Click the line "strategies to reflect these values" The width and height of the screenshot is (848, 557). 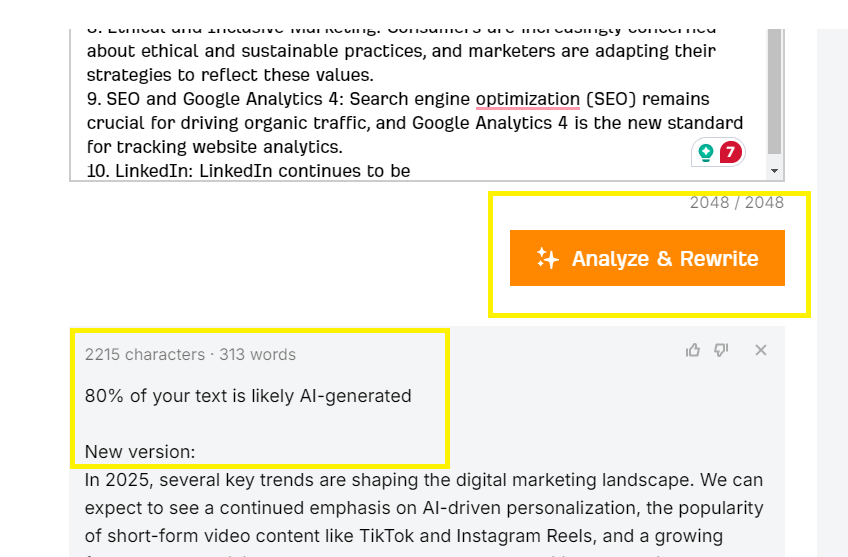click(x=230, y=75)
